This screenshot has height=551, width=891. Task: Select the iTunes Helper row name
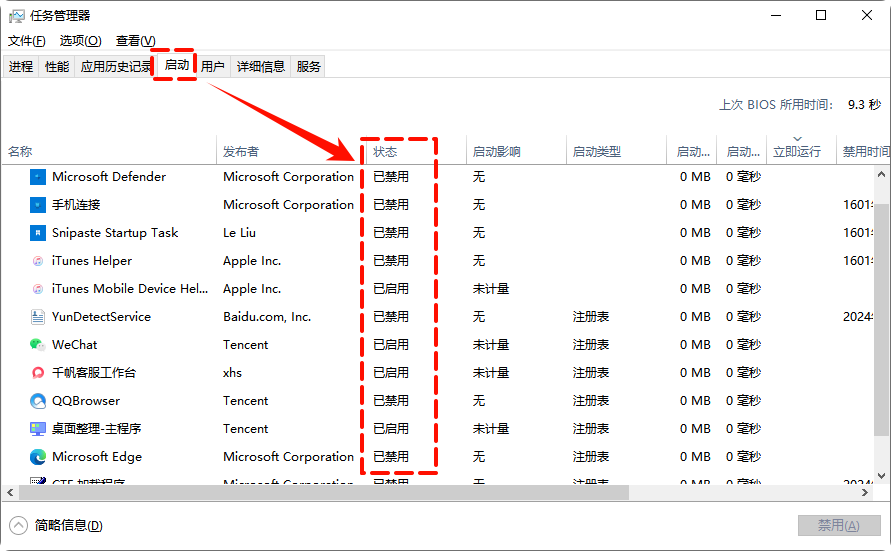91,261
